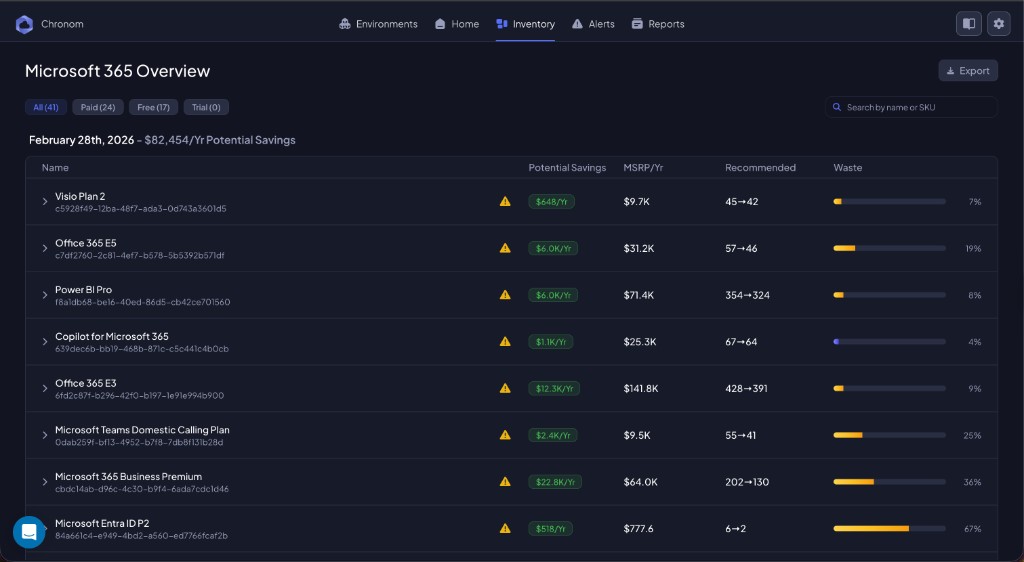Click the $22.8K/Yr savings badge
Screen dimensions: 1024x562
(x=554, y=482)
